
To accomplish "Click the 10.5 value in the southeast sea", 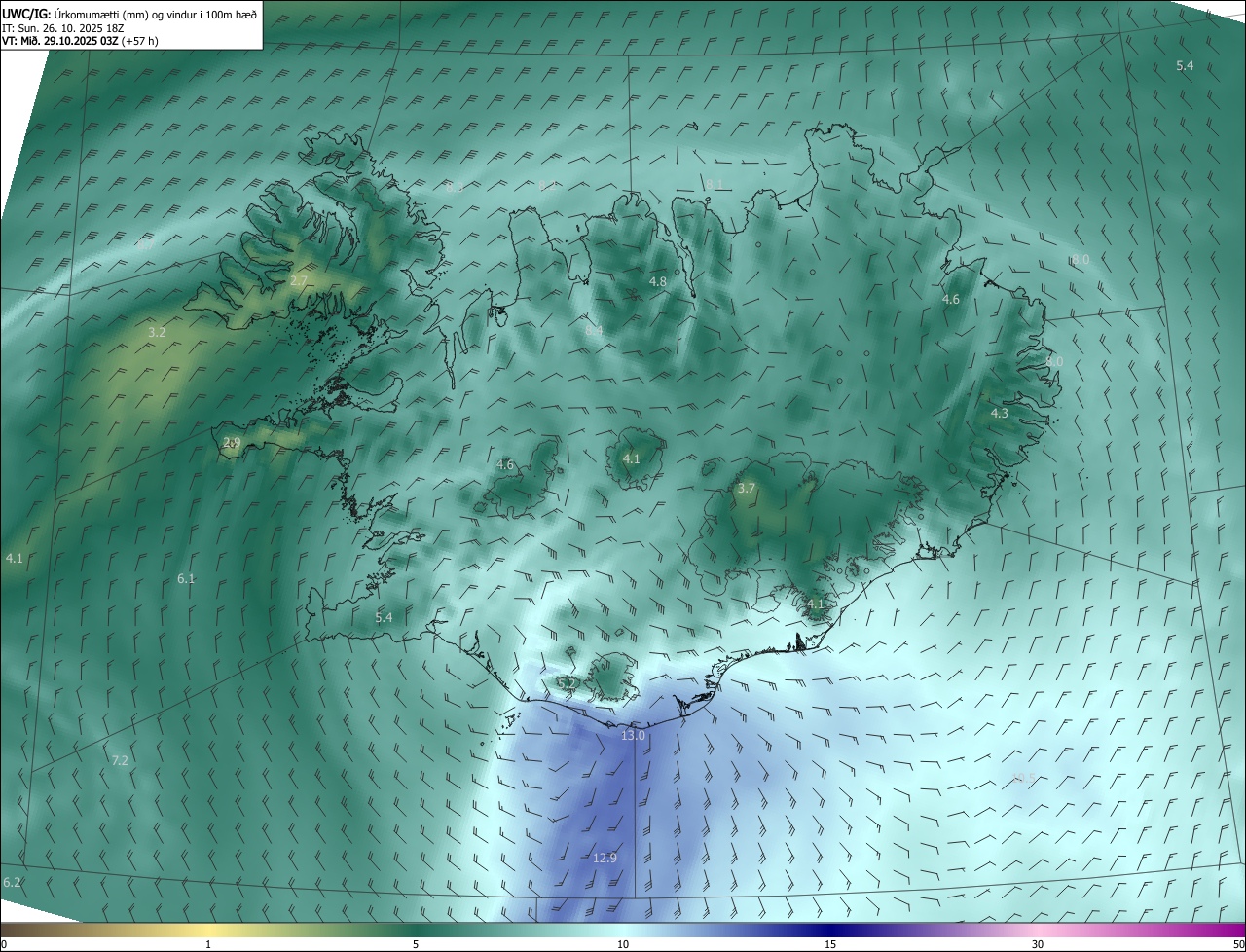I will 1023,778.
